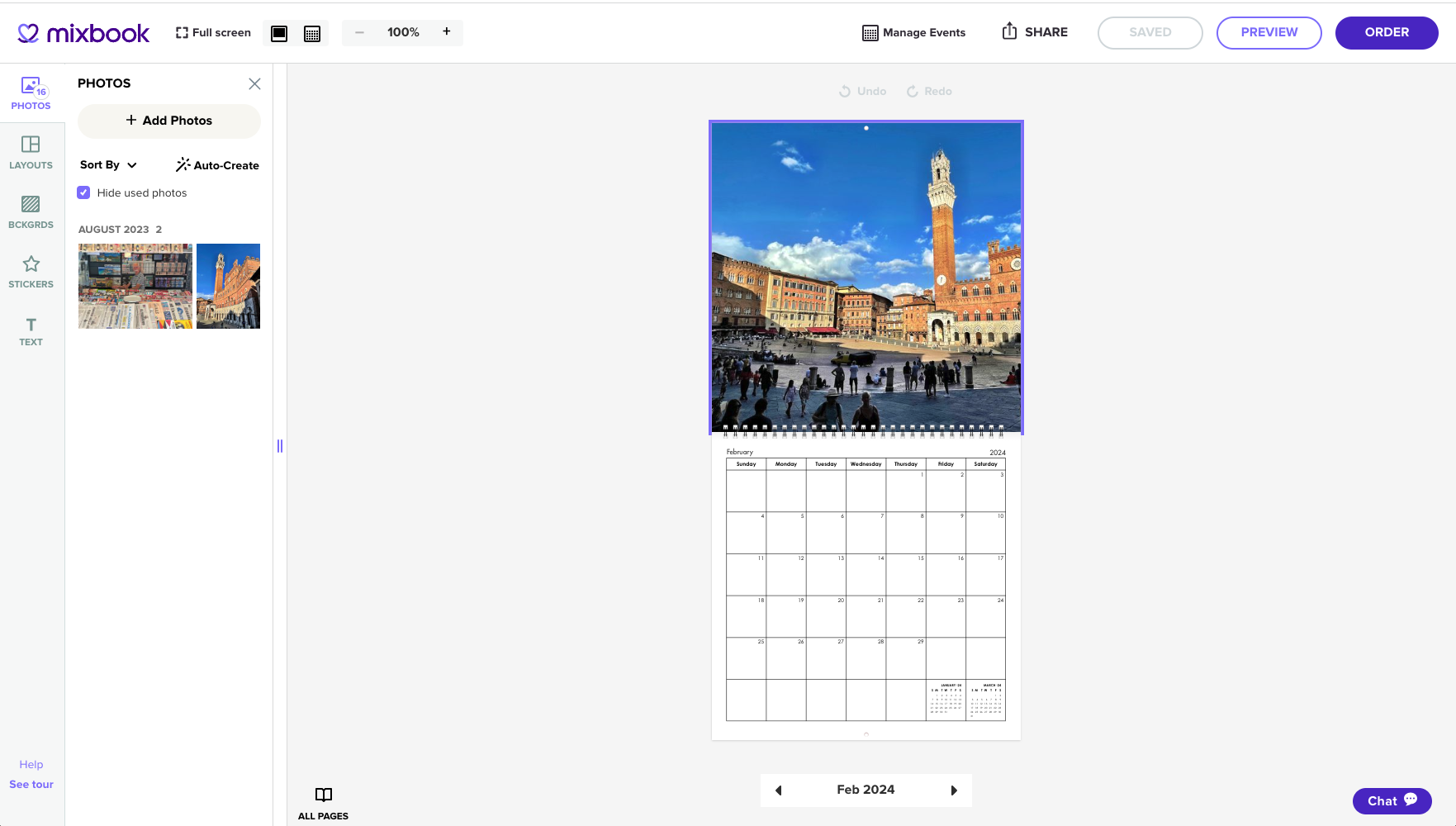Expand the Sort By dropdown

(108, 165)
